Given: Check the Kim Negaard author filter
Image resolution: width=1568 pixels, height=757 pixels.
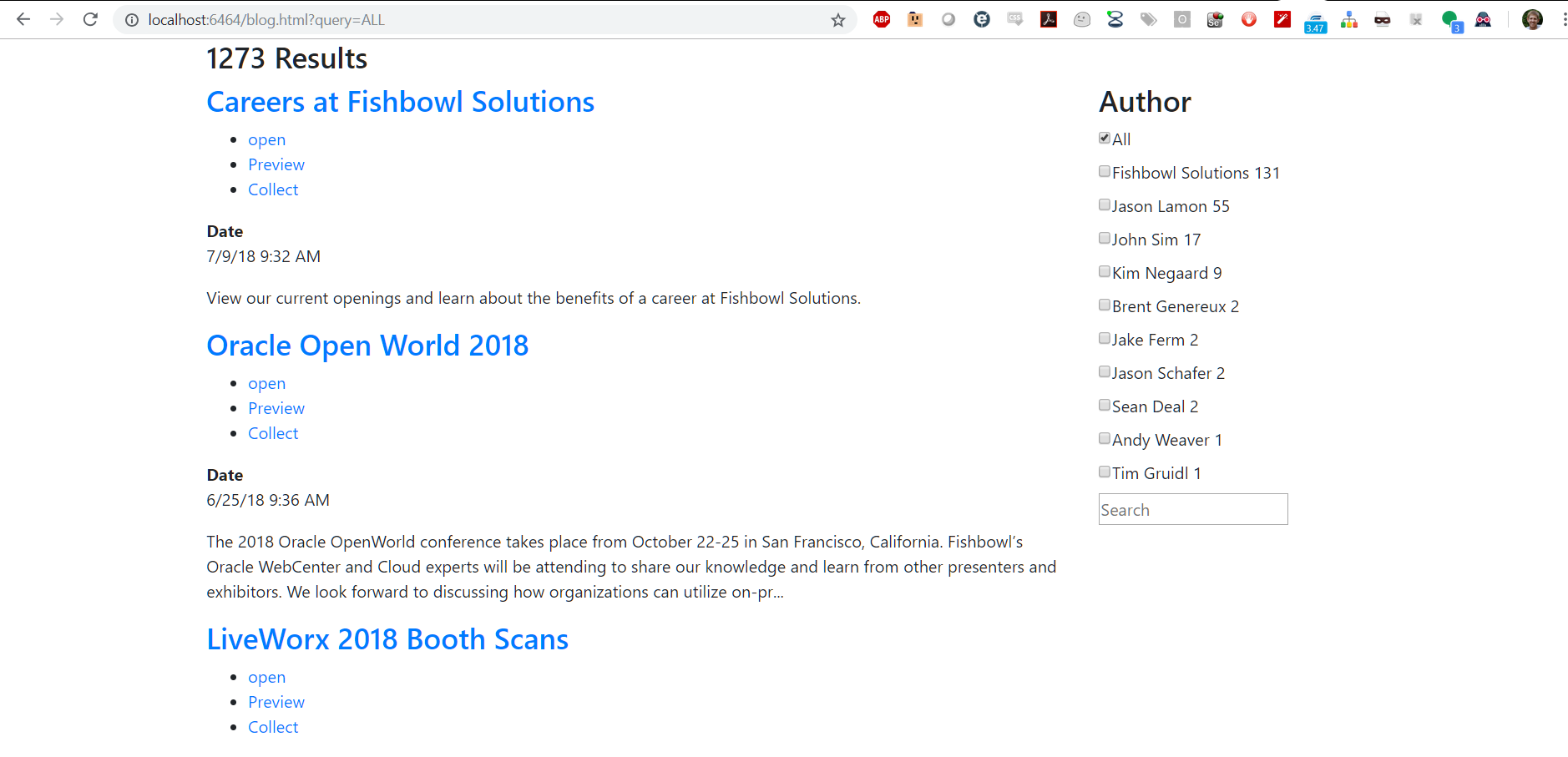Looking at the screenshot, I should click(x=1105, y=271).
